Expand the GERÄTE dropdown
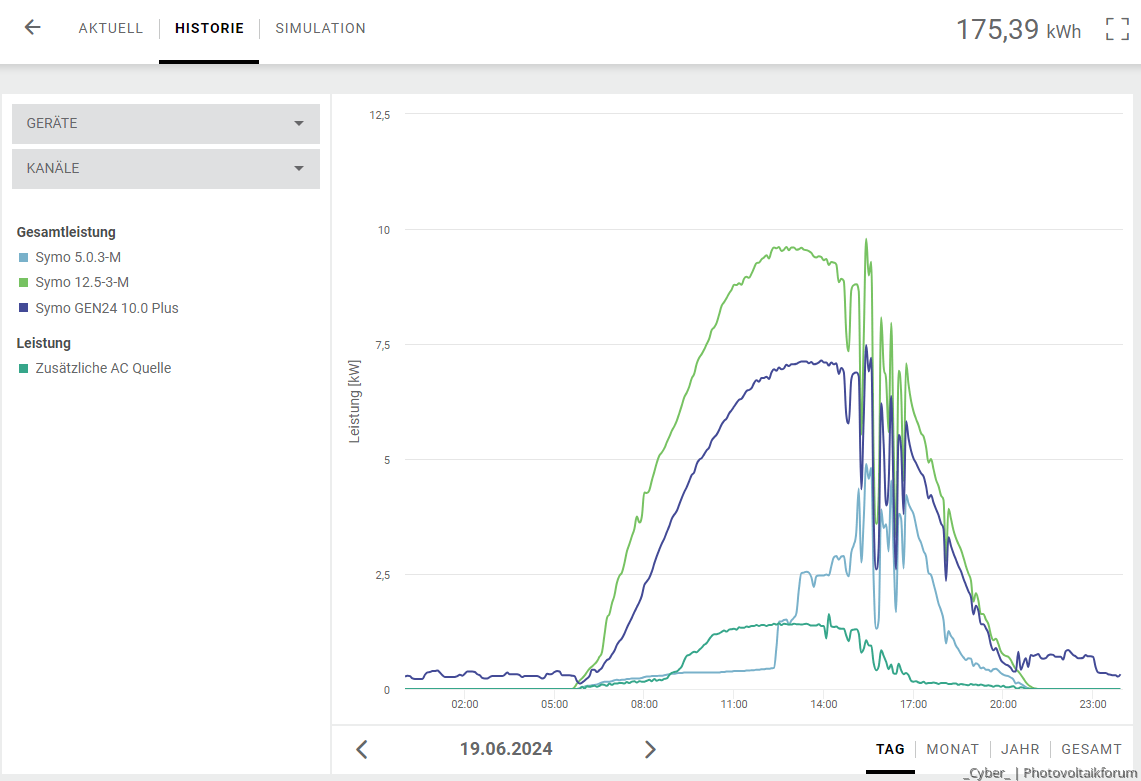This screenshot has width=1141, height=781. tap(165, 124)
